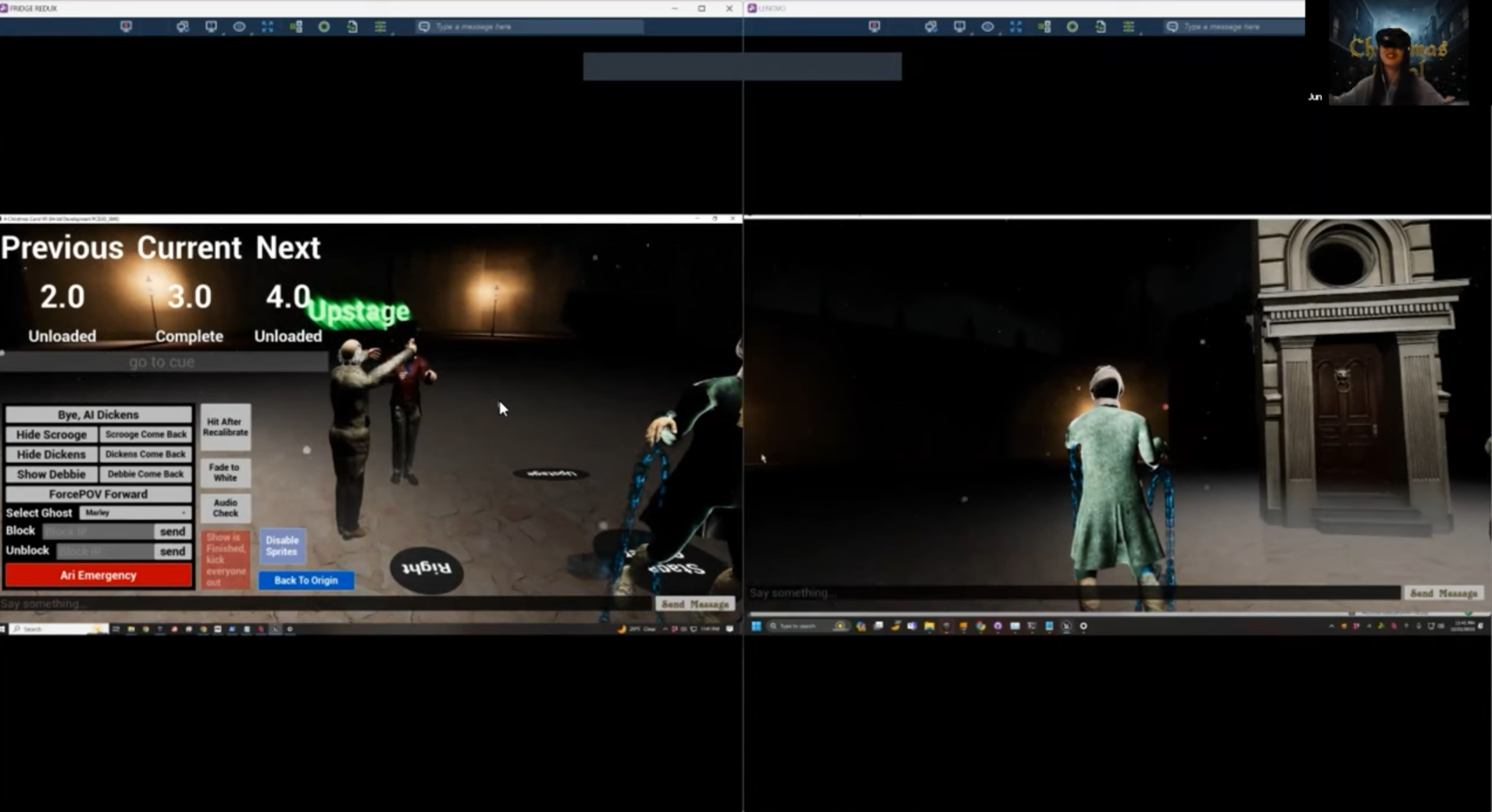Click Say something field in left game window
Viewport: 1492px width, 812px height.
pos(326,604)
